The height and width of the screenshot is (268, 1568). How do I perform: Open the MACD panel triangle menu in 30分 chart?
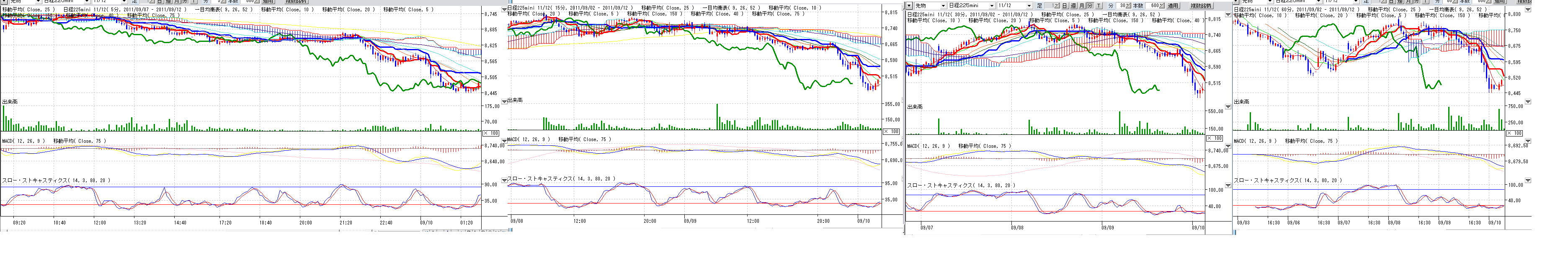1228,146
